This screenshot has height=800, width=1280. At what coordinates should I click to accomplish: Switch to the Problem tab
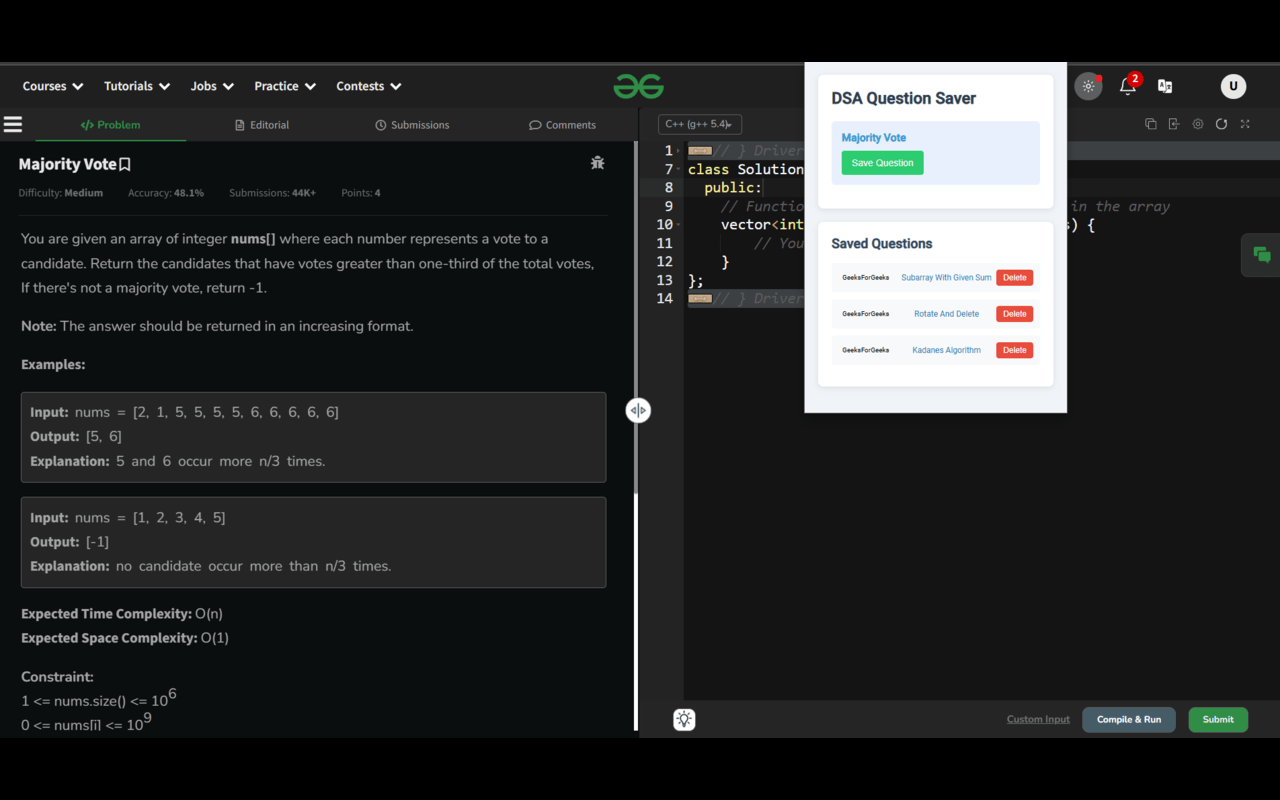tap(110, 125)
